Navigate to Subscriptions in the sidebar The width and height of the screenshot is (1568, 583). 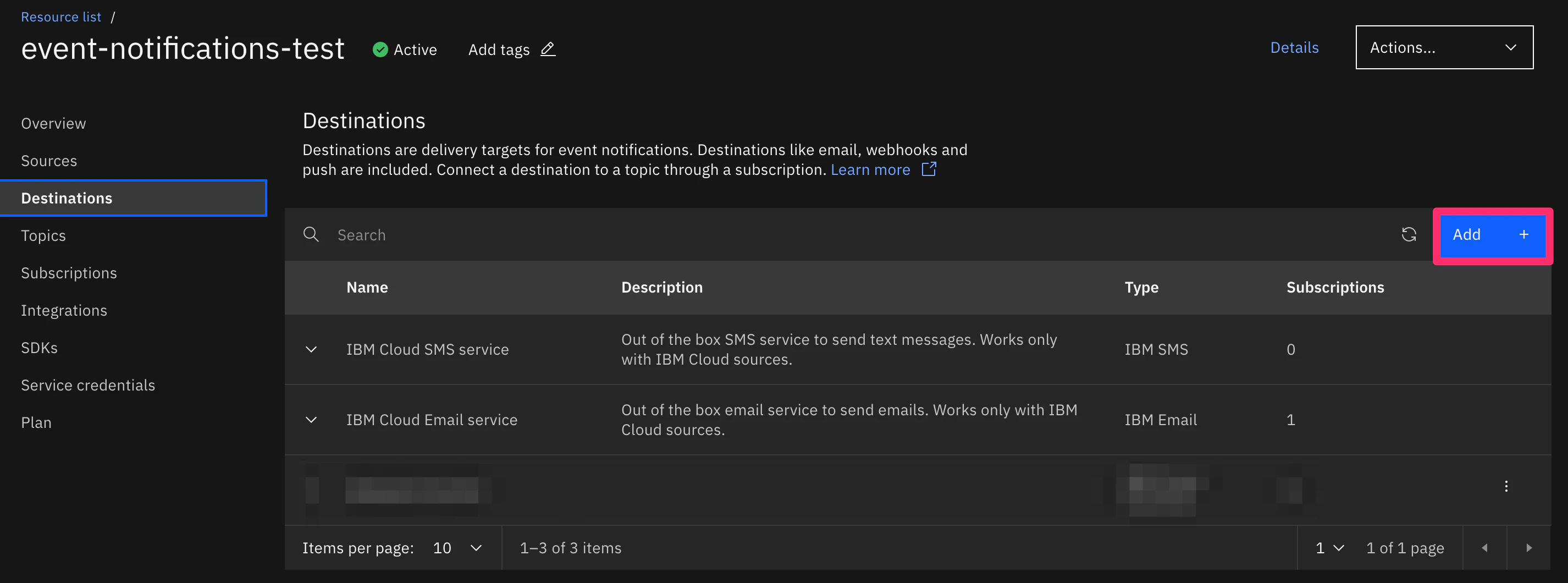point(69,273)
